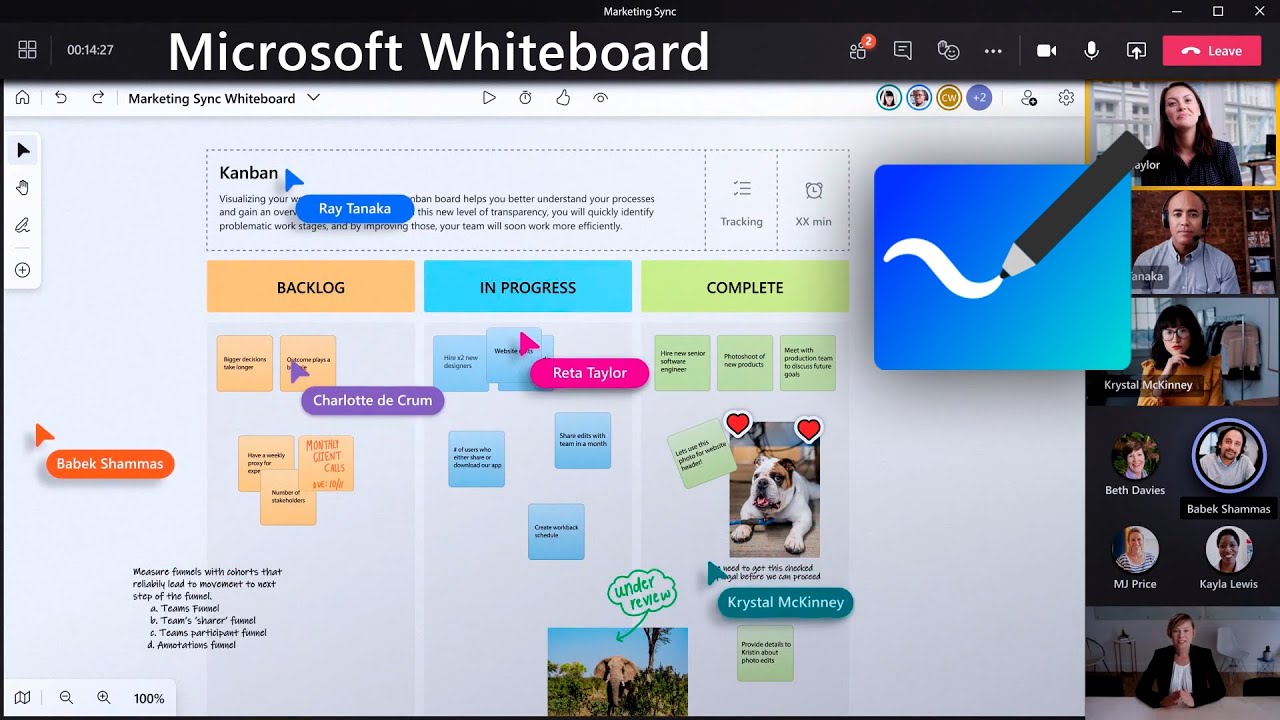1280x720 pixels.
Task: Select the pointer arrow tool
Action: point(23,150)
